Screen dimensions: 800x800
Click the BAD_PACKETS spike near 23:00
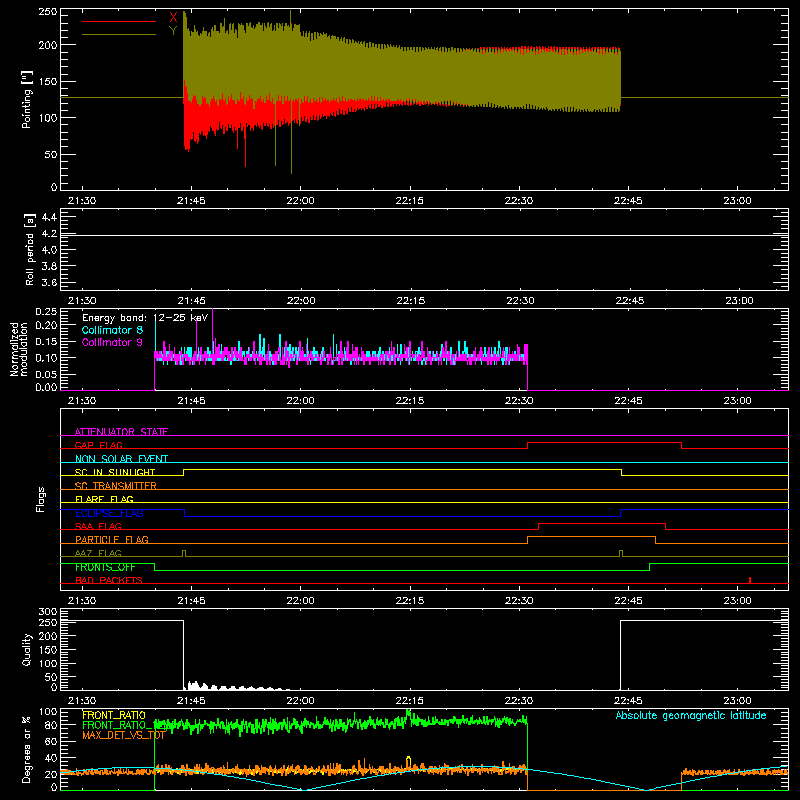pos(749,580)
